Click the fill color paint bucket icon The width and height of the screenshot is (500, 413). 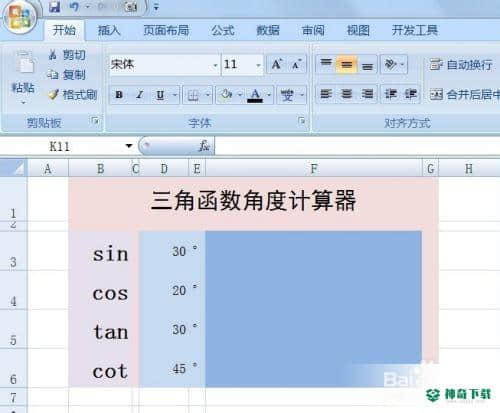pyautogui.click(x=226, y=95)
